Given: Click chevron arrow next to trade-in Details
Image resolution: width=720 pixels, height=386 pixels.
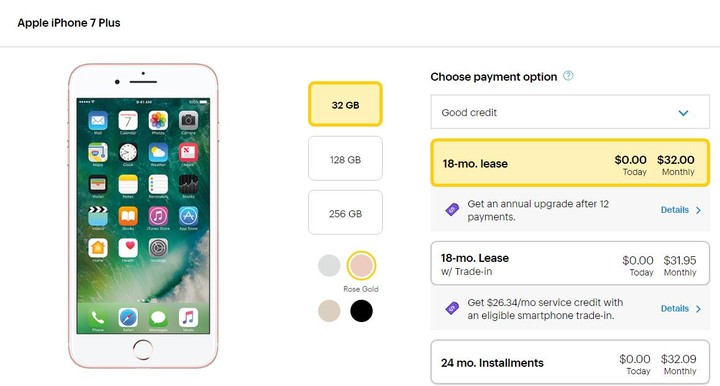Looking at the screenshot, I should pos(698,309).
